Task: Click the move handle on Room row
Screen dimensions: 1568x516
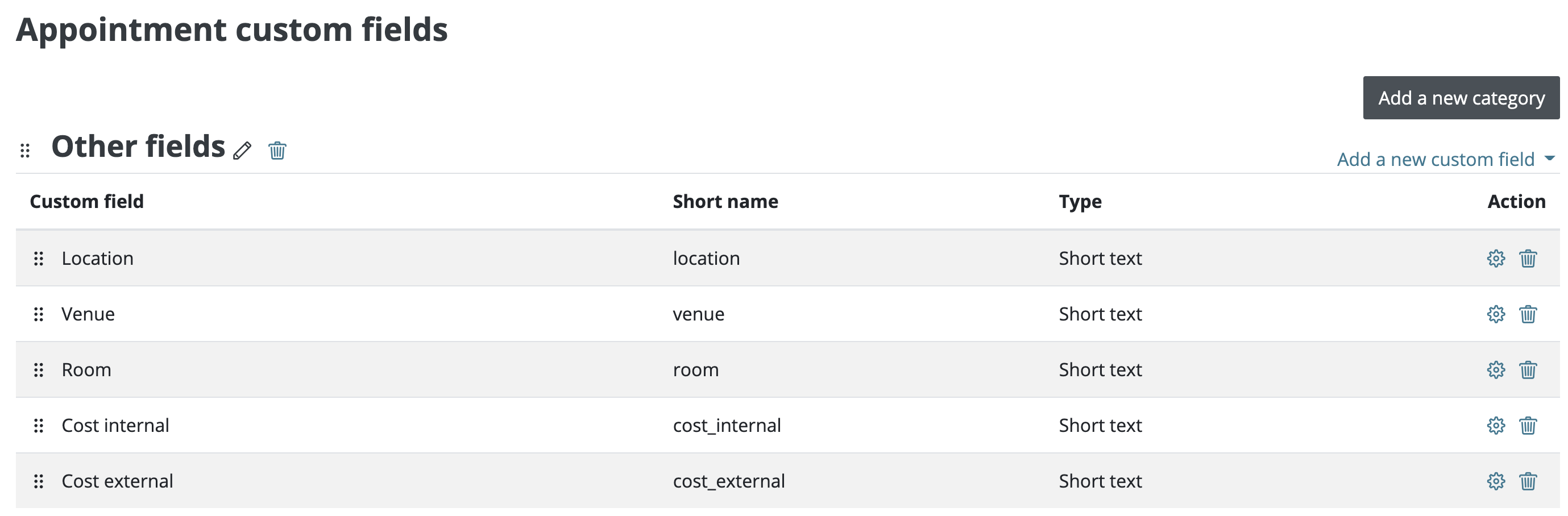Action: 38,370
